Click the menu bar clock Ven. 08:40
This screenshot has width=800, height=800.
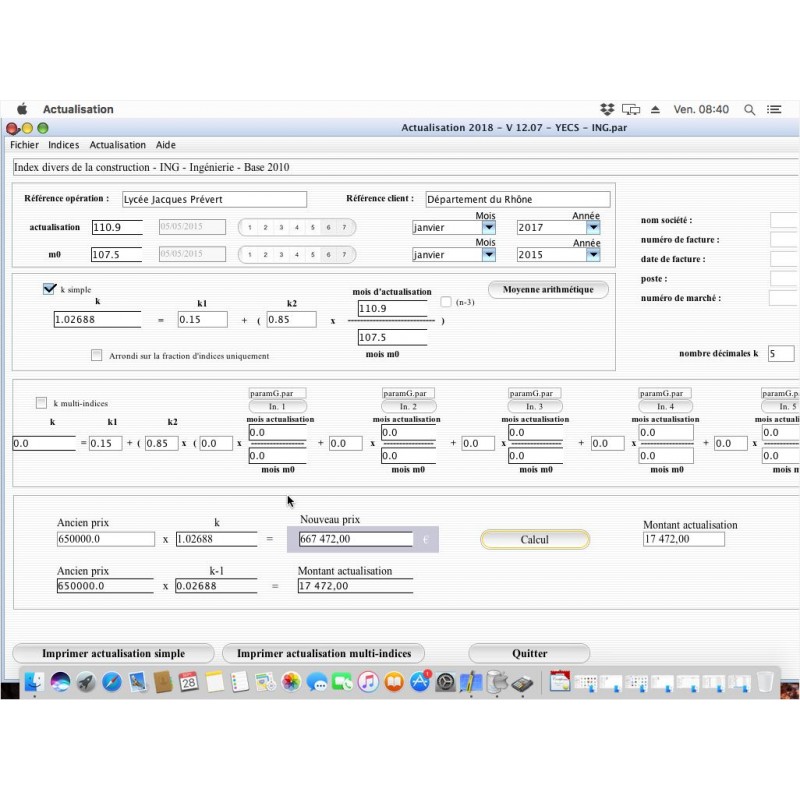(701, 109)
